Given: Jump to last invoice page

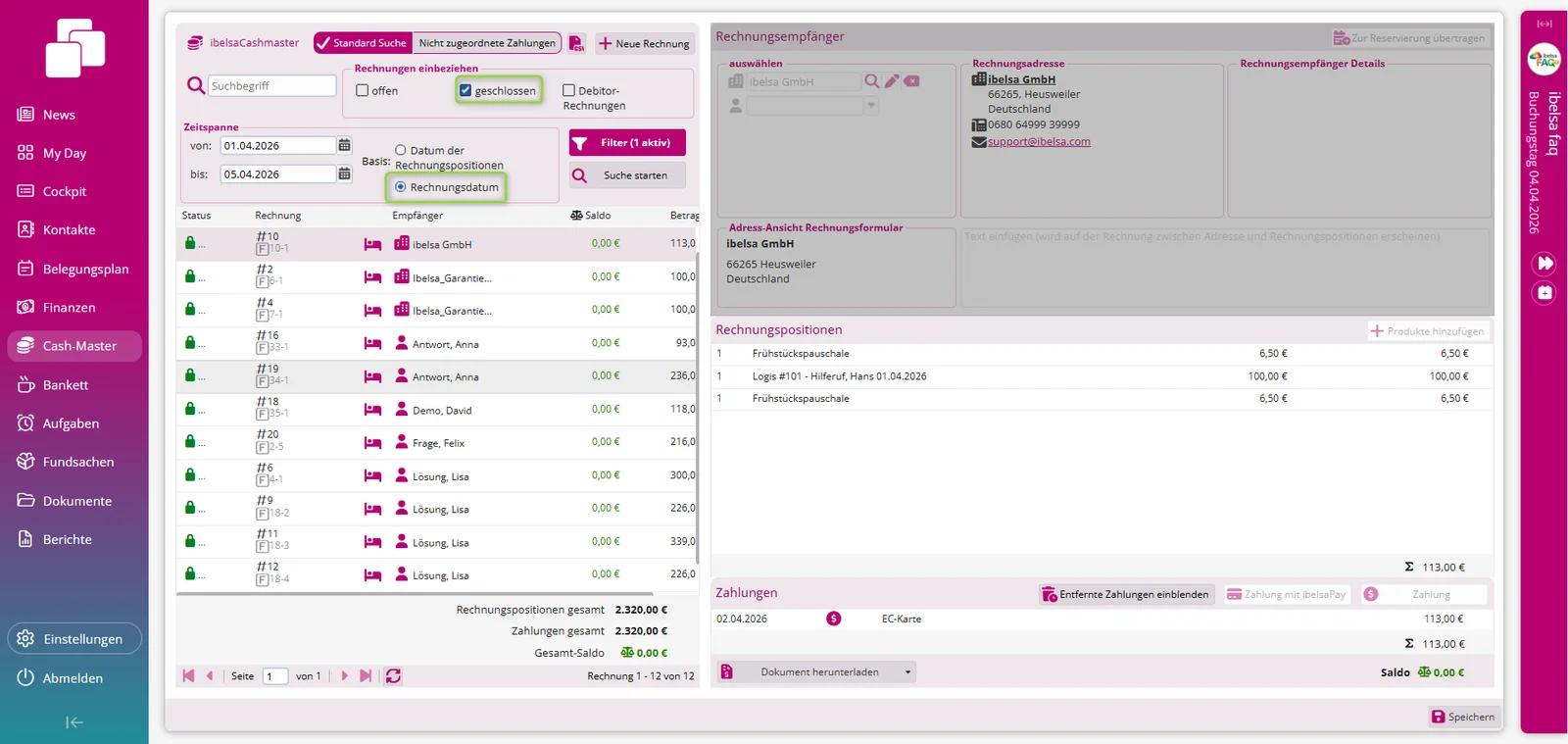Looking at the screenshot, I should pos(366,675).
